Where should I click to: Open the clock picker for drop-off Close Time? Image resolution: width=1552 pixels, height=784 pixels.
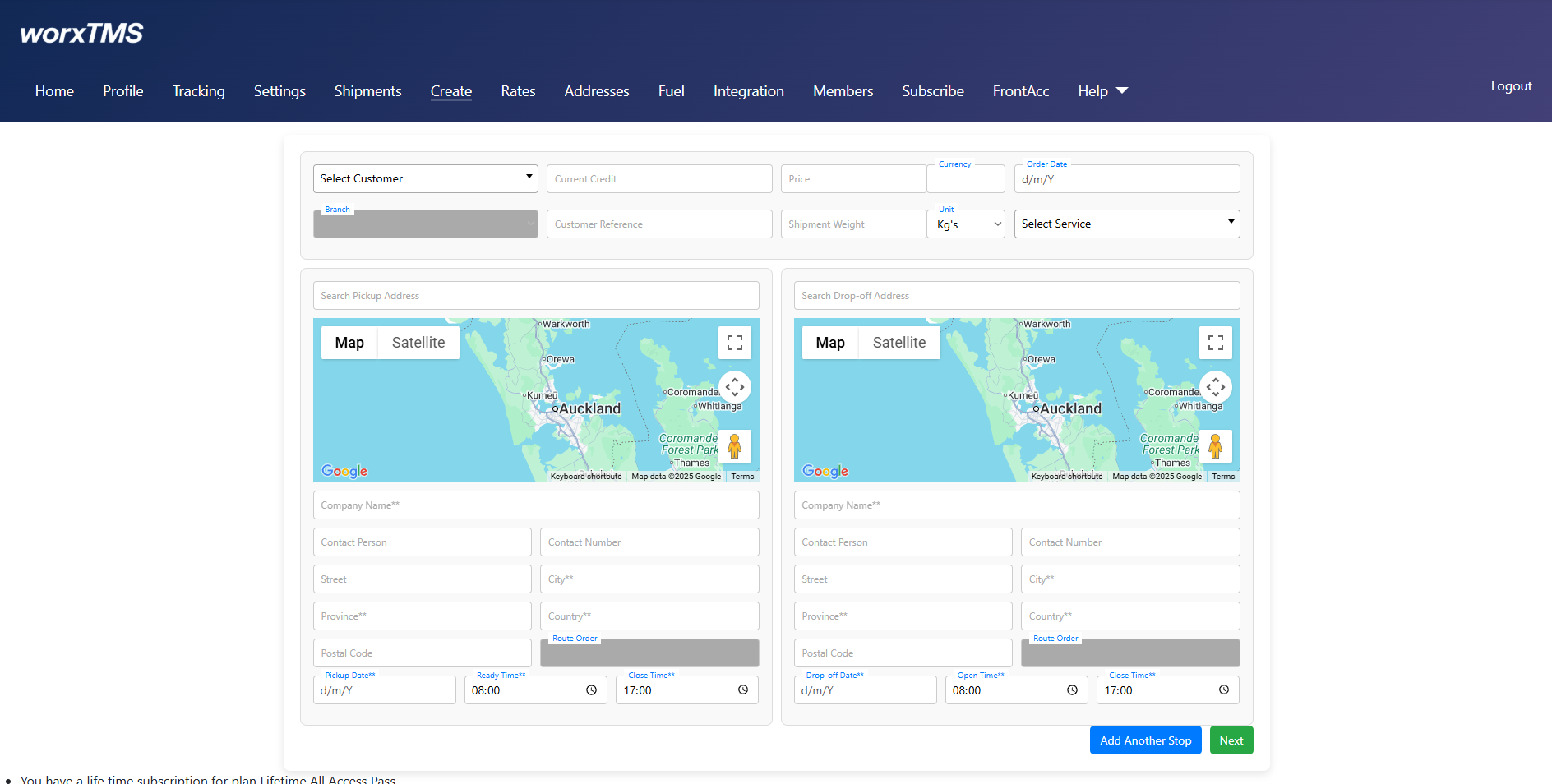1224,689
